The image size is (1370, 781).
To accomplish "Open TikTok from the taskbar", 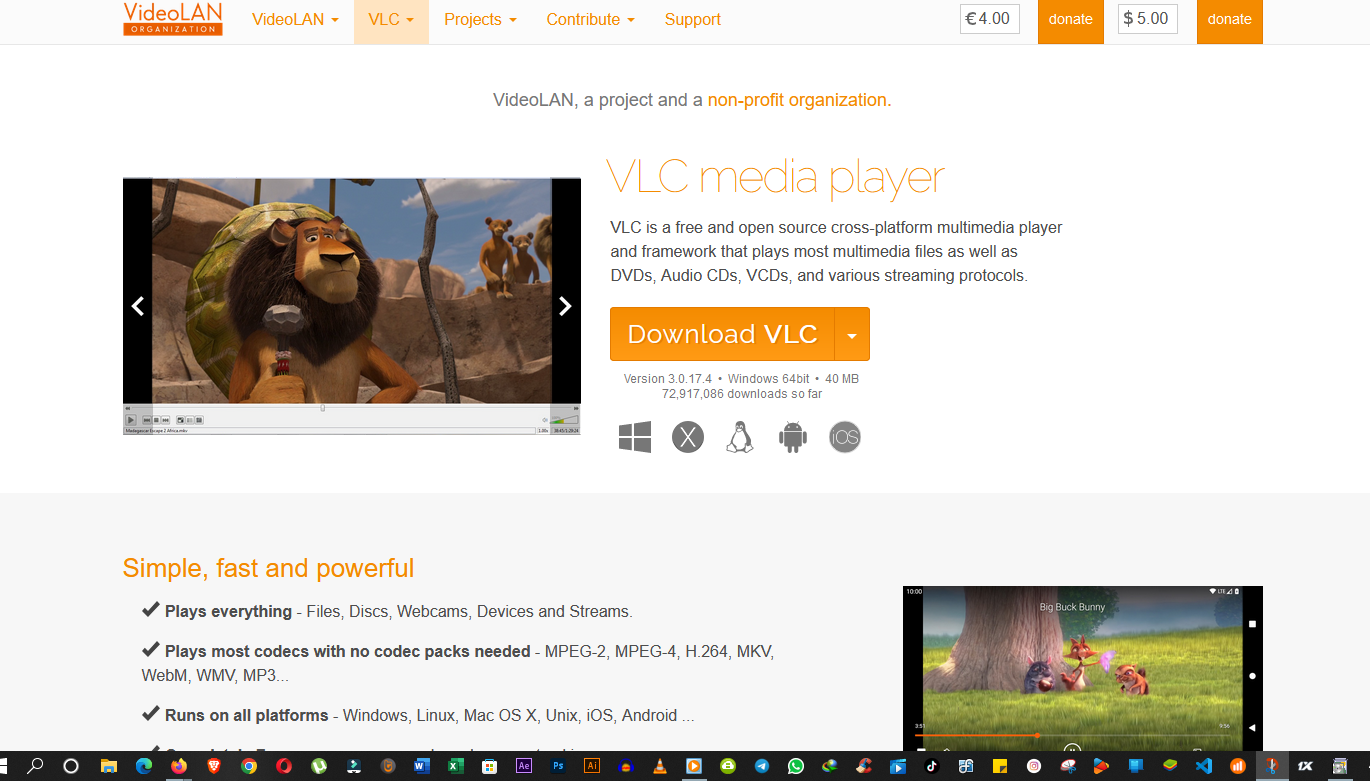I will pos(931,766).
